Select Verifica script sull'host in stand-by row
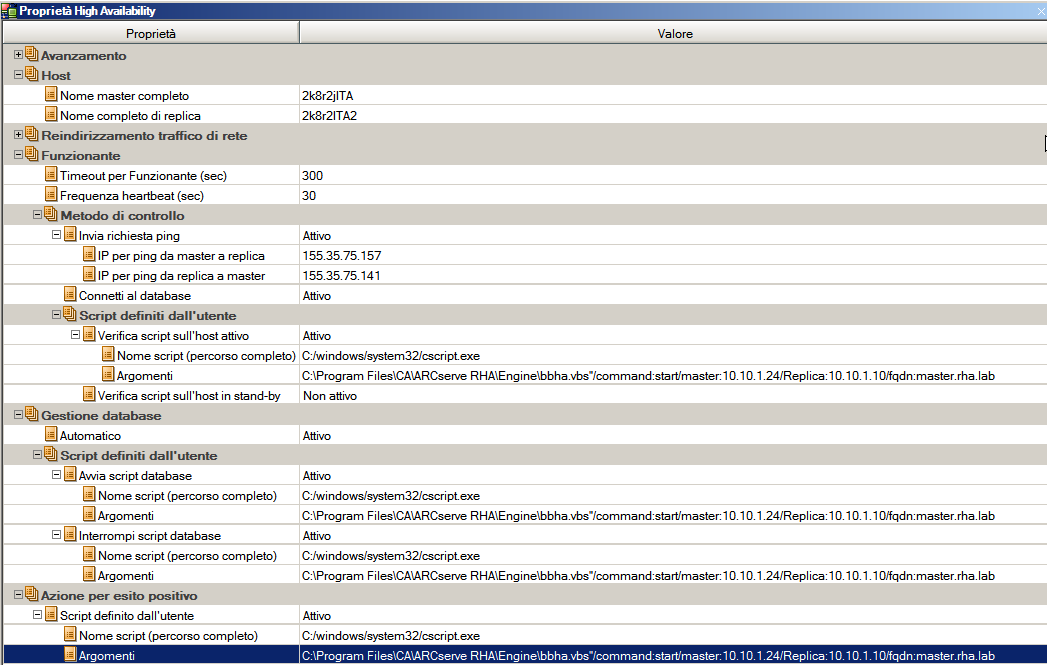Image resolution: width=1047 pixels, height=665 pixels. [x=189, y=396]
